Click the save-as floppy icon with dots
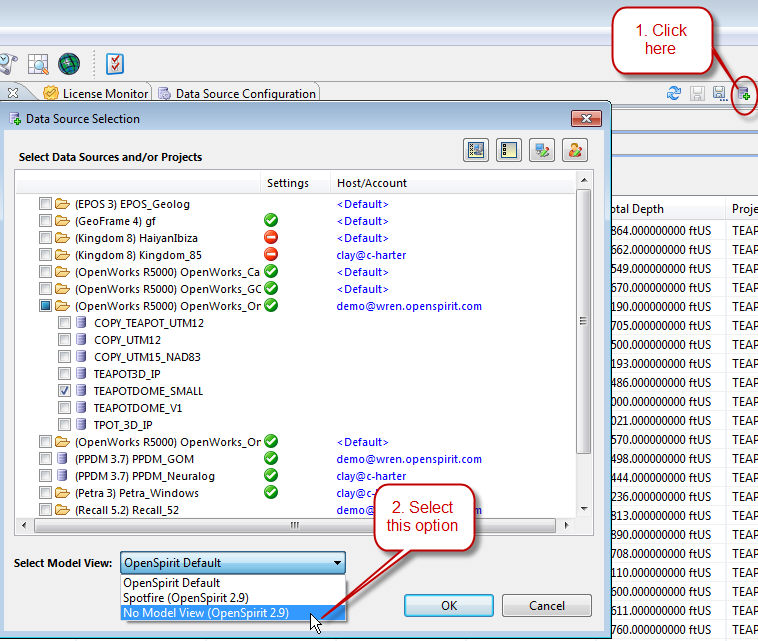This screenshot has width=758, height=641. click(x=720, y=93)
